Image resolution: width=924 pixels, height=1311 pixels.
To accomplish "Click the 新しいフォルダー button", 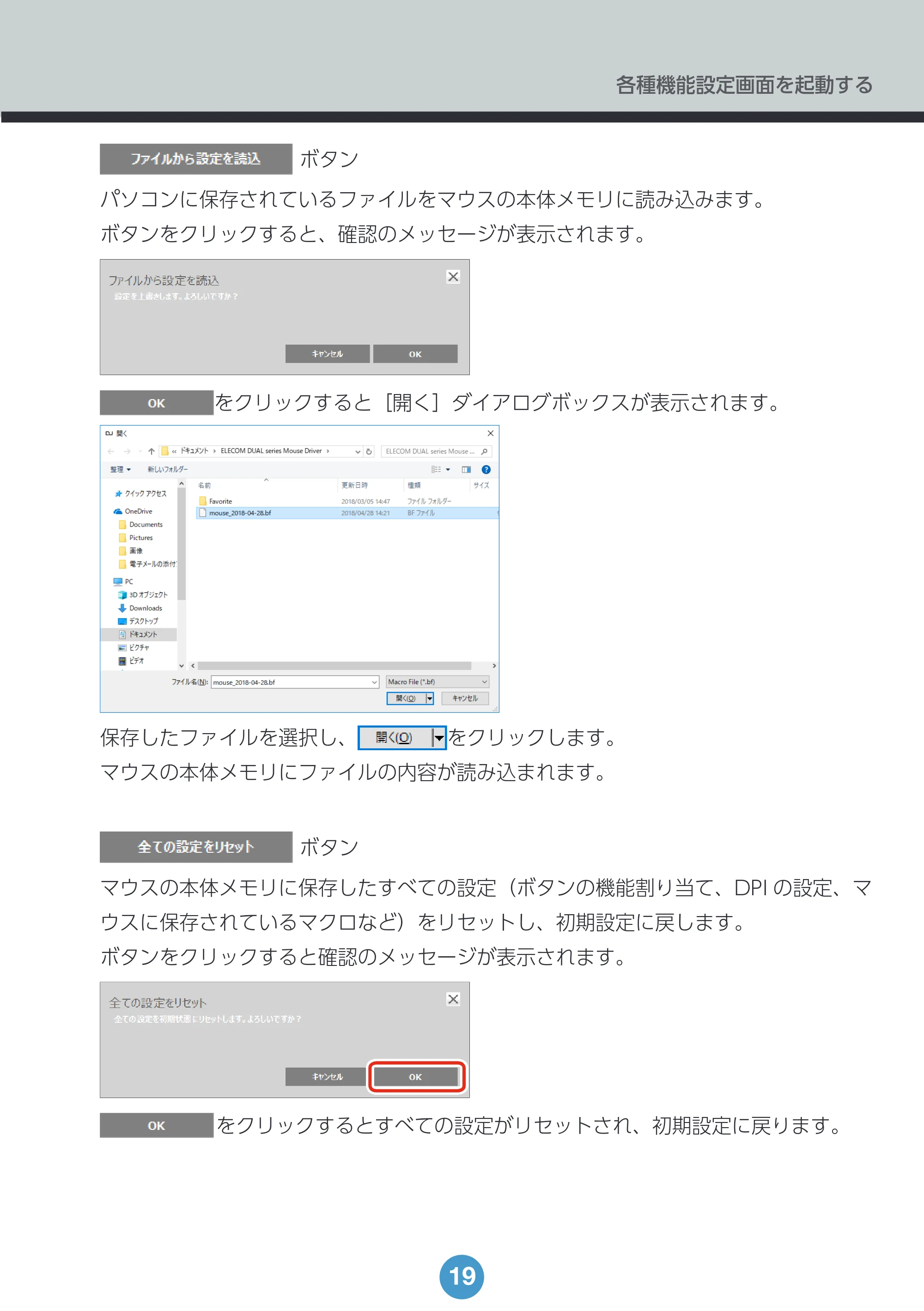I will (x=167, y=469).
